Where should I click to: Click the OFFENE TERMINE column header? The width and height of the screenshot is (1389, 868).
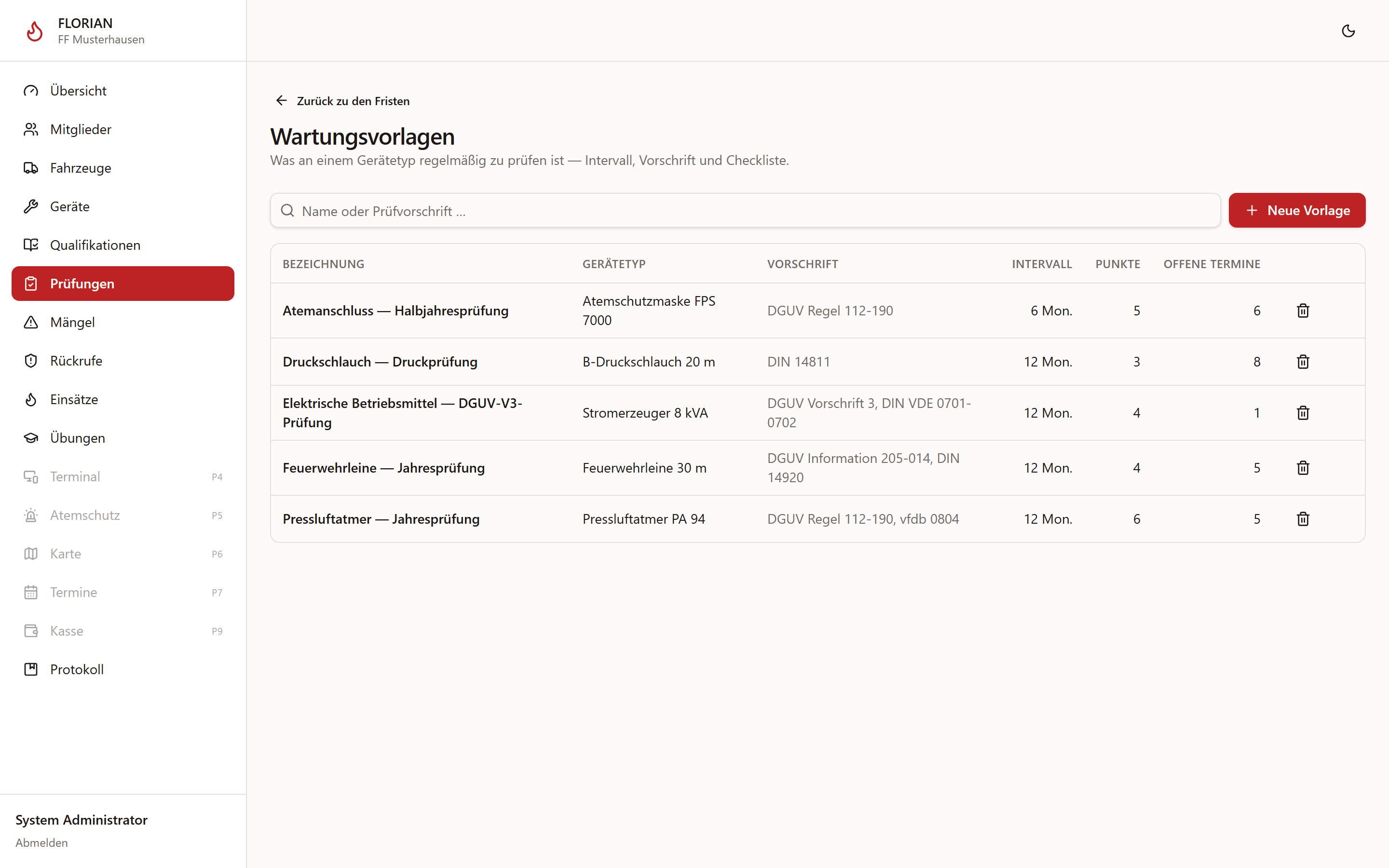coord(1212,264)
